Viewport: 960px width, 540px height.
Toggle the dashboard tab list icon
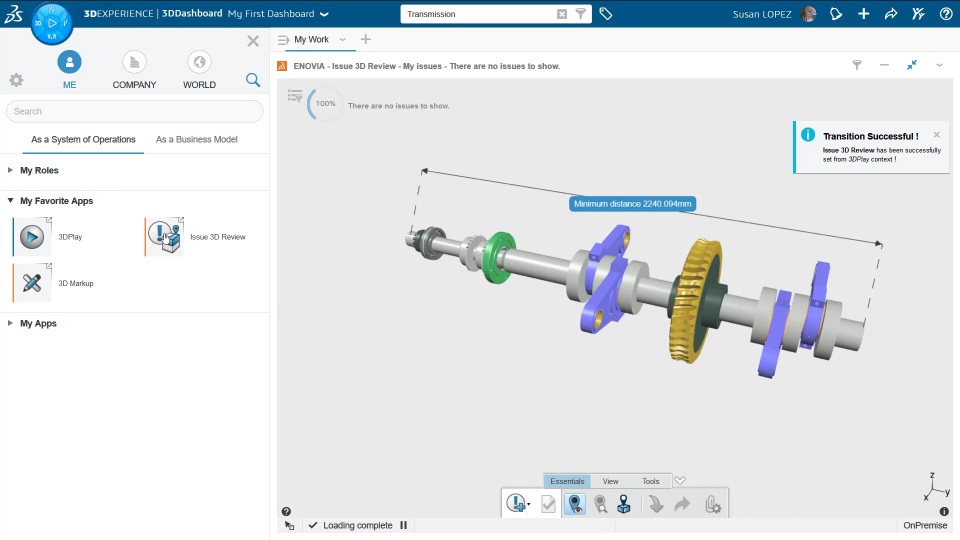pyautogui.click(x=283, y=40)
